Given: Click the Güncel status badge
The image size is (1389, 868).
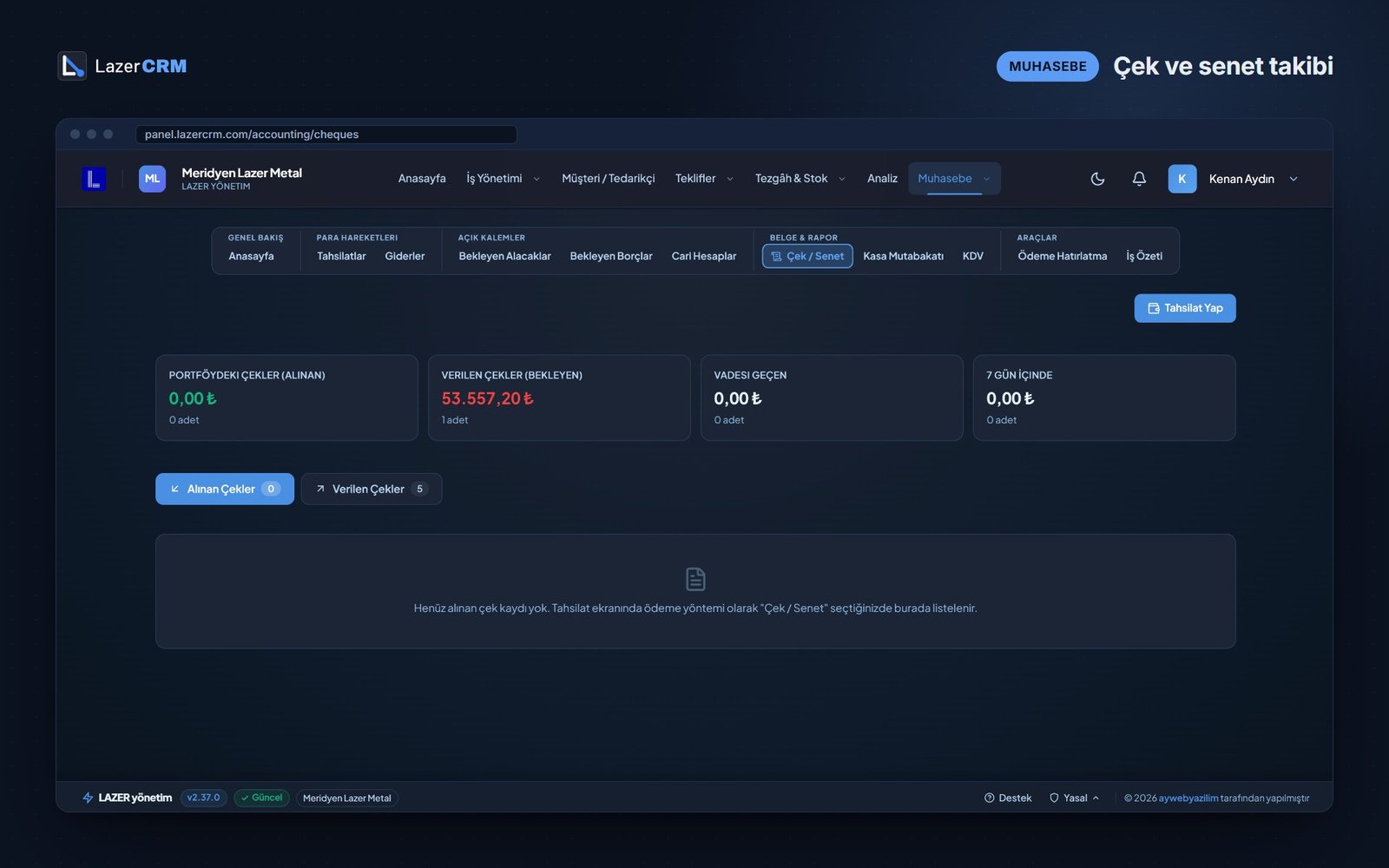Looking at the screenshot, I should pos(261,798).
